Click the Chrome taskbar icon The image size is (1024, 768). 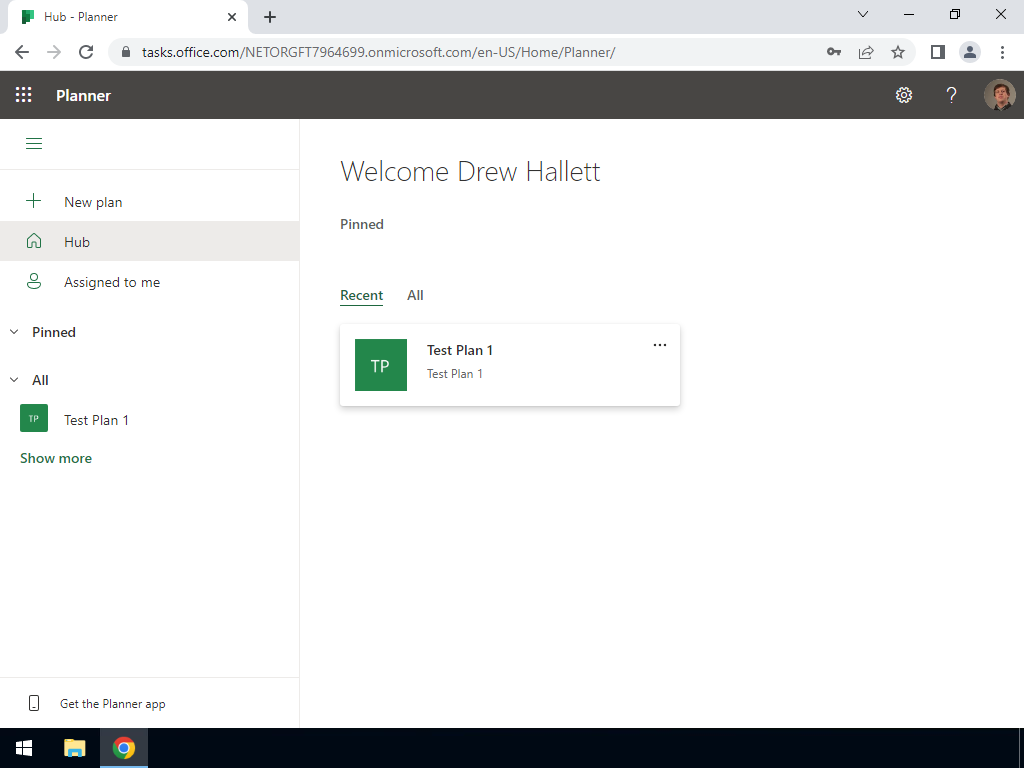point(123,748)
